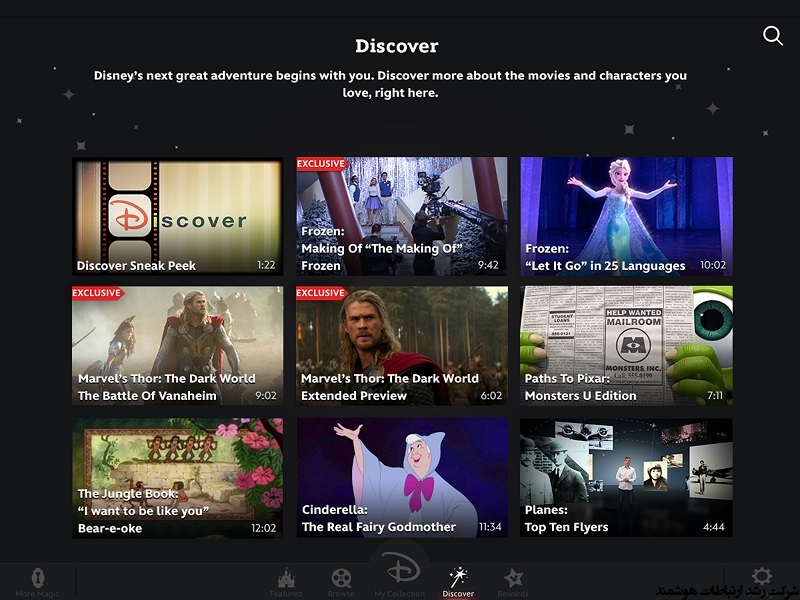The height and width of the screenshot is (600, 800).
Task: Click the 6:02 duration on Extended Preview
Action: click(x=491, y=395)
